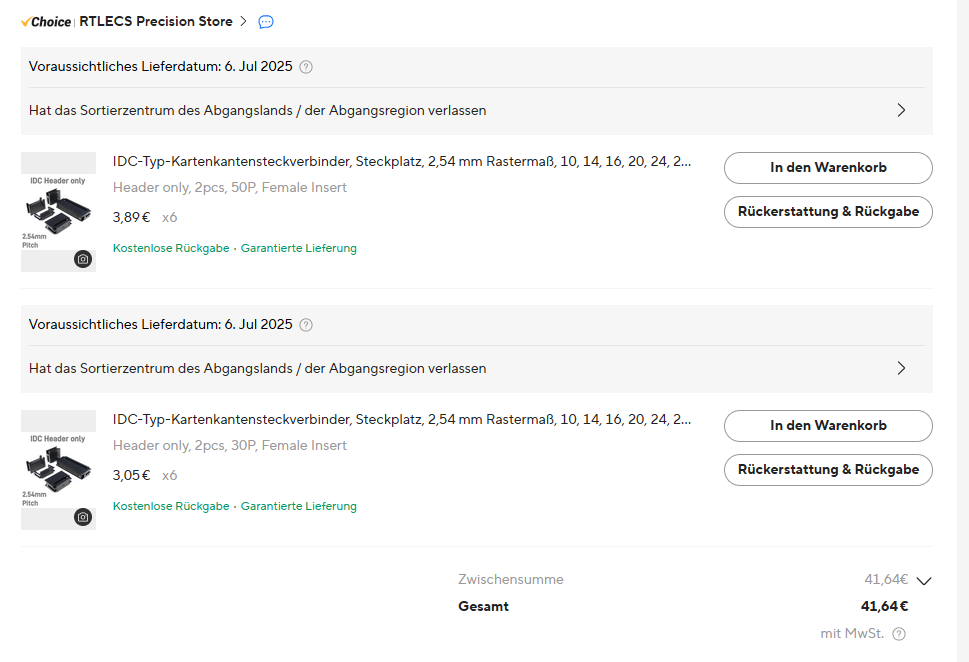Request Rückerstattung for the first item
The width and height of the screenshot is (969, 662).
pos(827,211)
